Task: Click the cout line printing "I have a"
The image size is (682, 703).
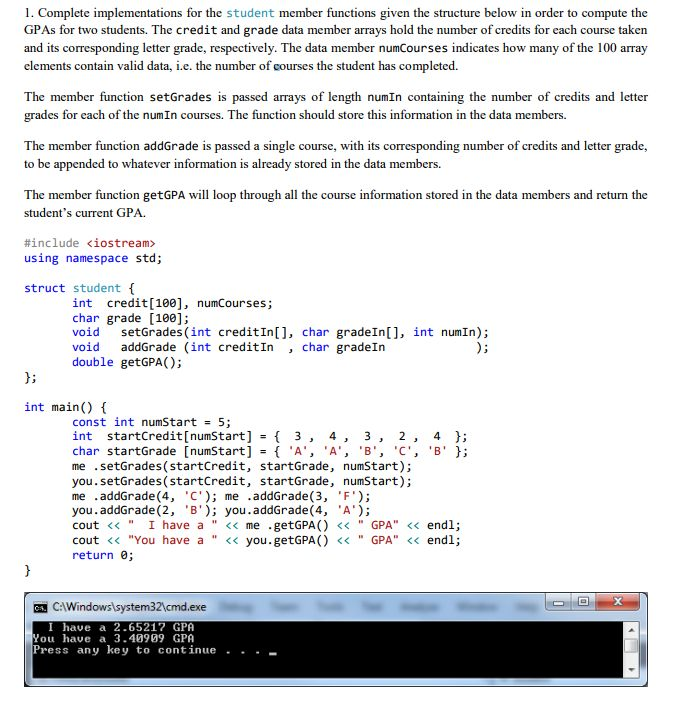Action: 266,525
